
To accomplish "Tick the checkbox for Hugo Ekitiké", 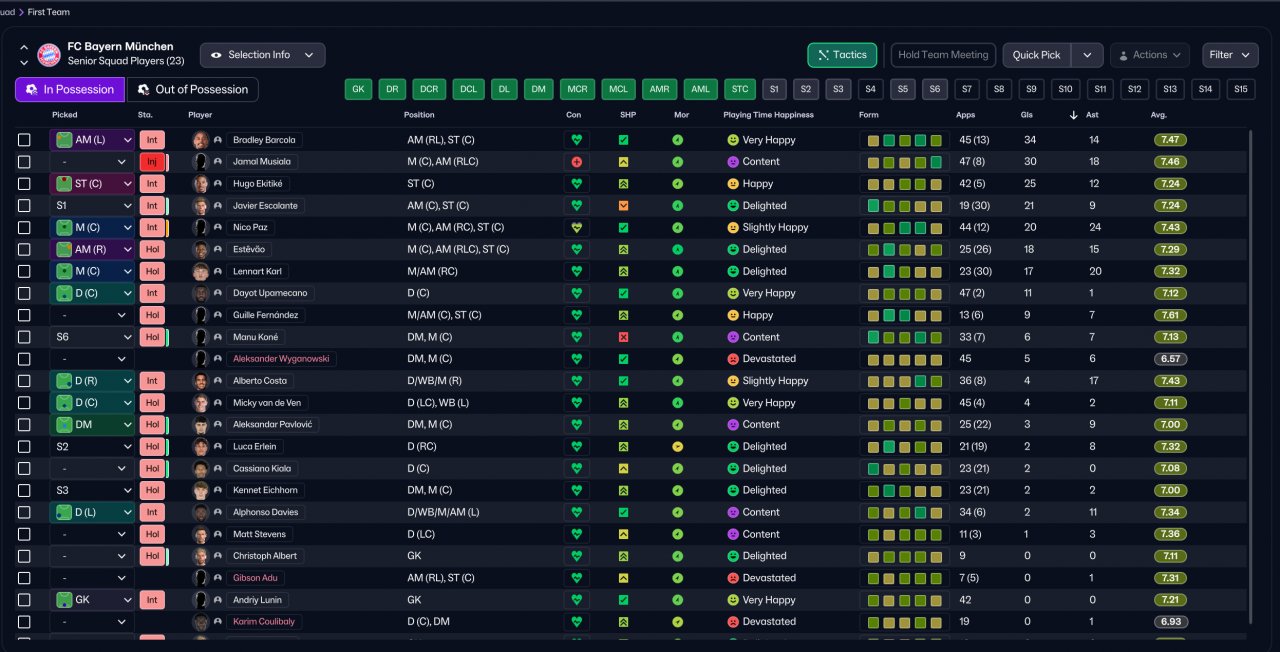I will (24, 184).
